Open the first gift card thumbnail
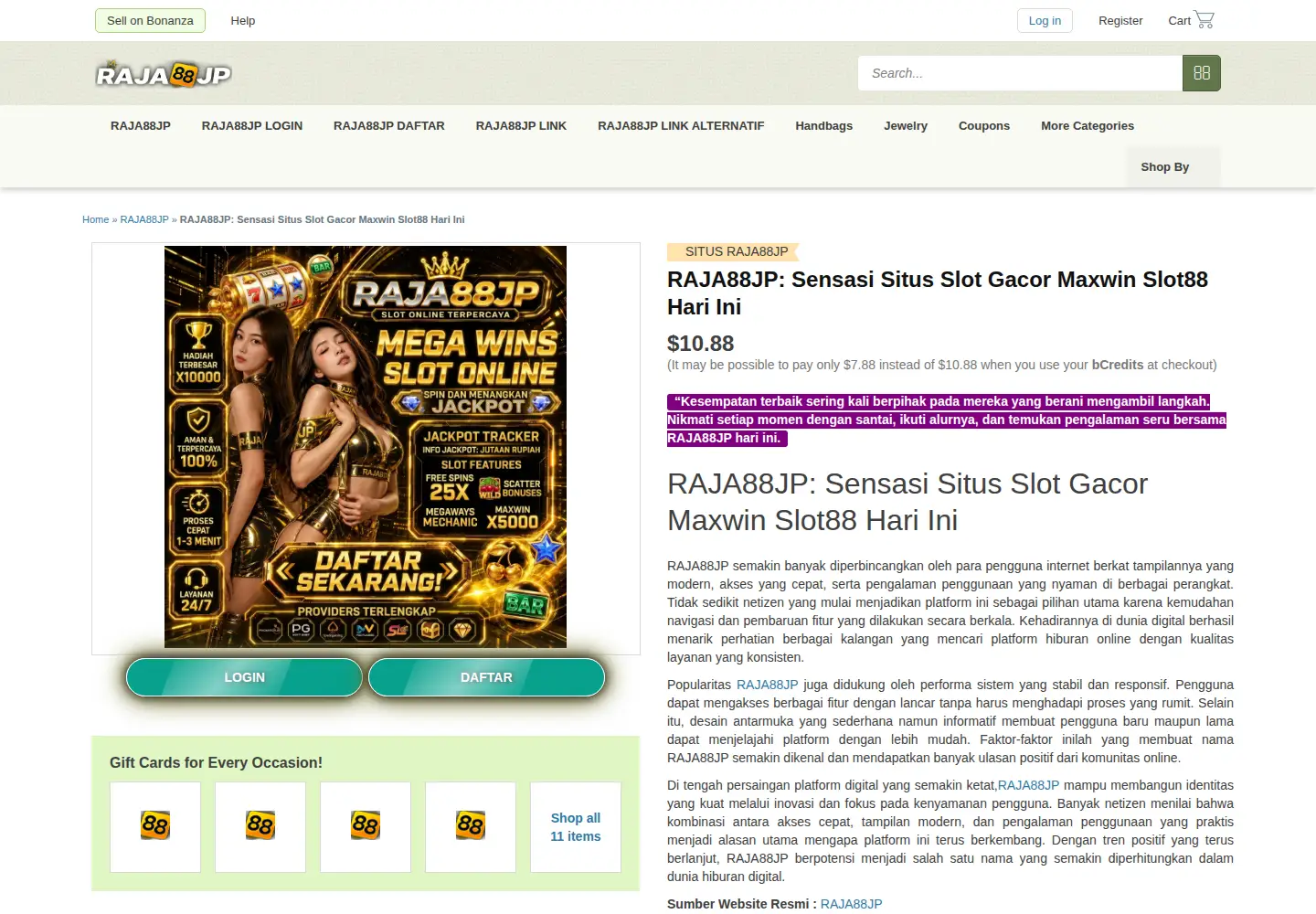 (155, 827)
